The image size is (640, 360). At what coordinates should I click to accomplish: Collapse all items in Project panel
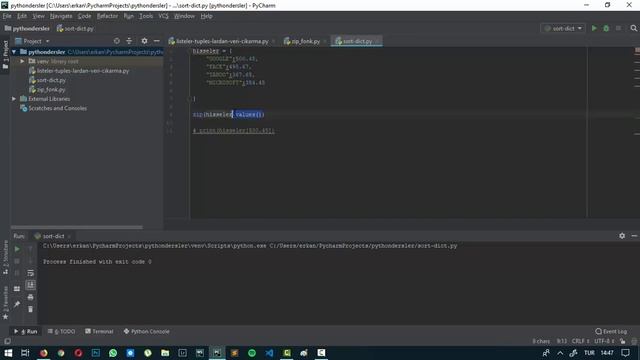pos(129,41)
